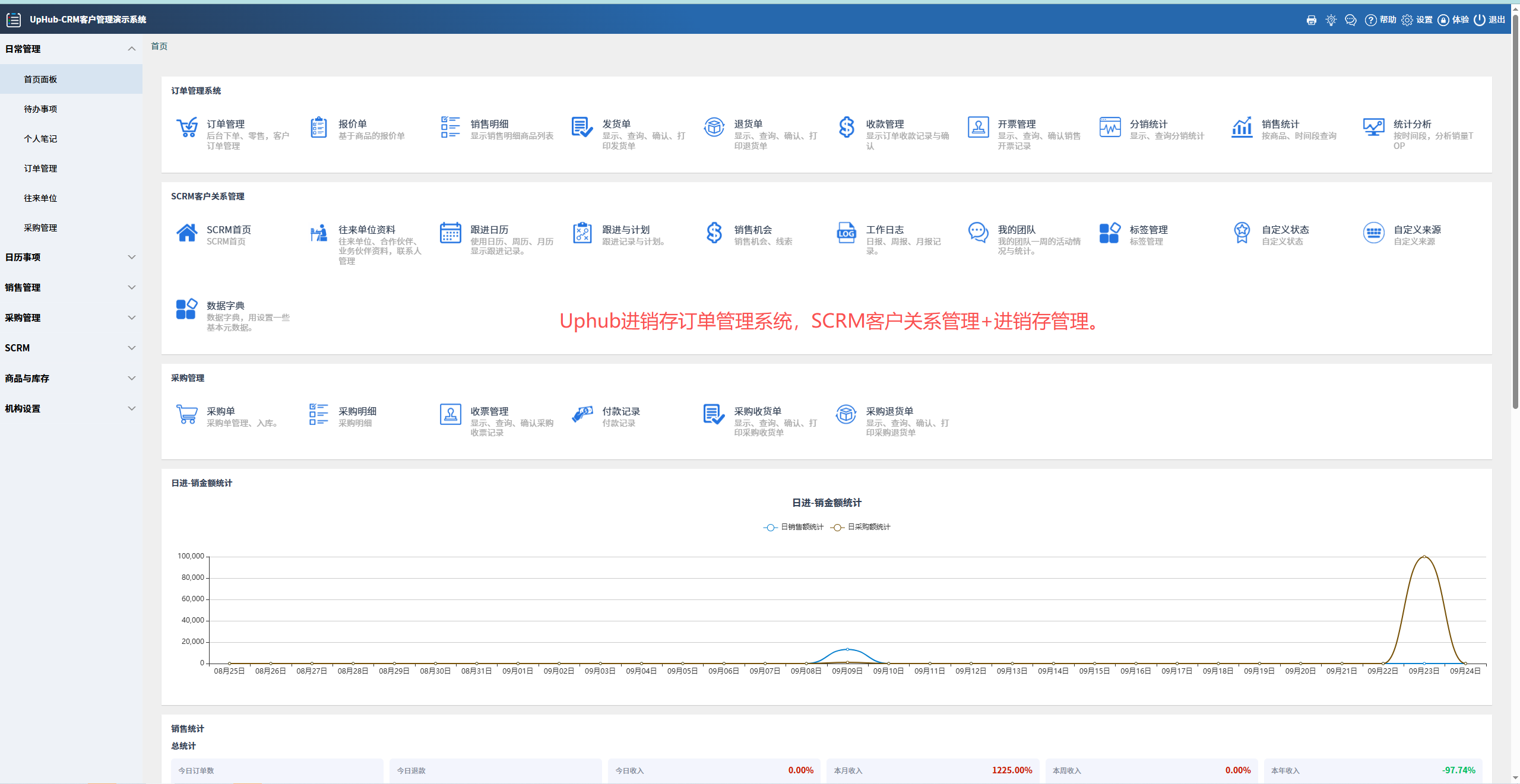Expand the 机构设置 sidebar section
The image size is (1520, 784).
pyautogui.click(x=71, y=408)
